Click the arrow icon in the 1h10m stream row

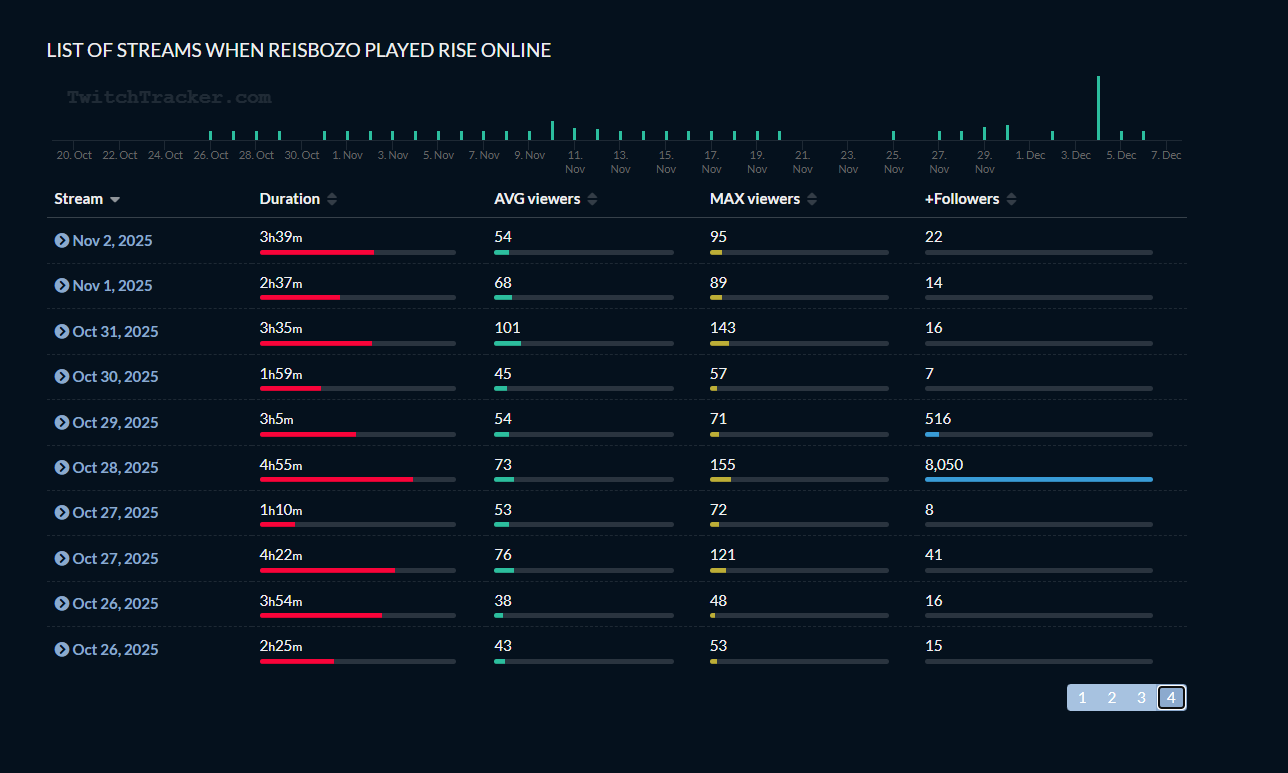click(61, 512)
